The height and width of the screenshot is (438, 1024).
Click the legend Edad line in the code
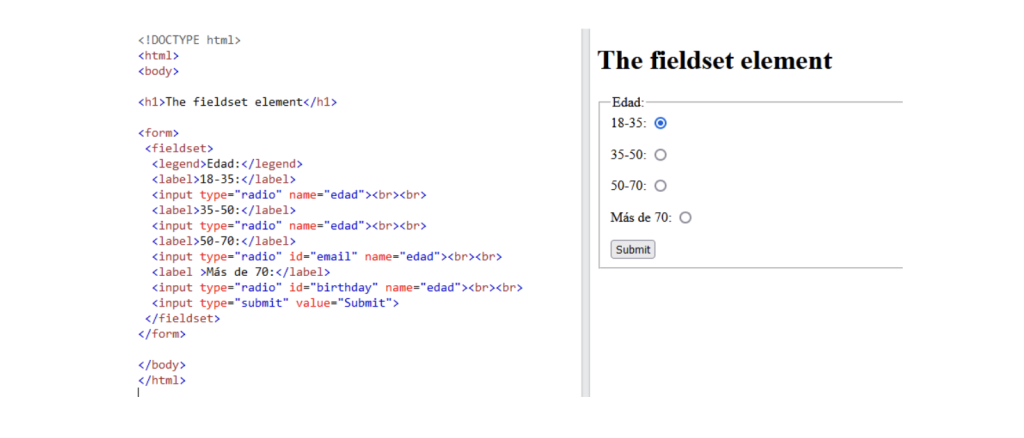pyautogui.click(x=227, y=164)
